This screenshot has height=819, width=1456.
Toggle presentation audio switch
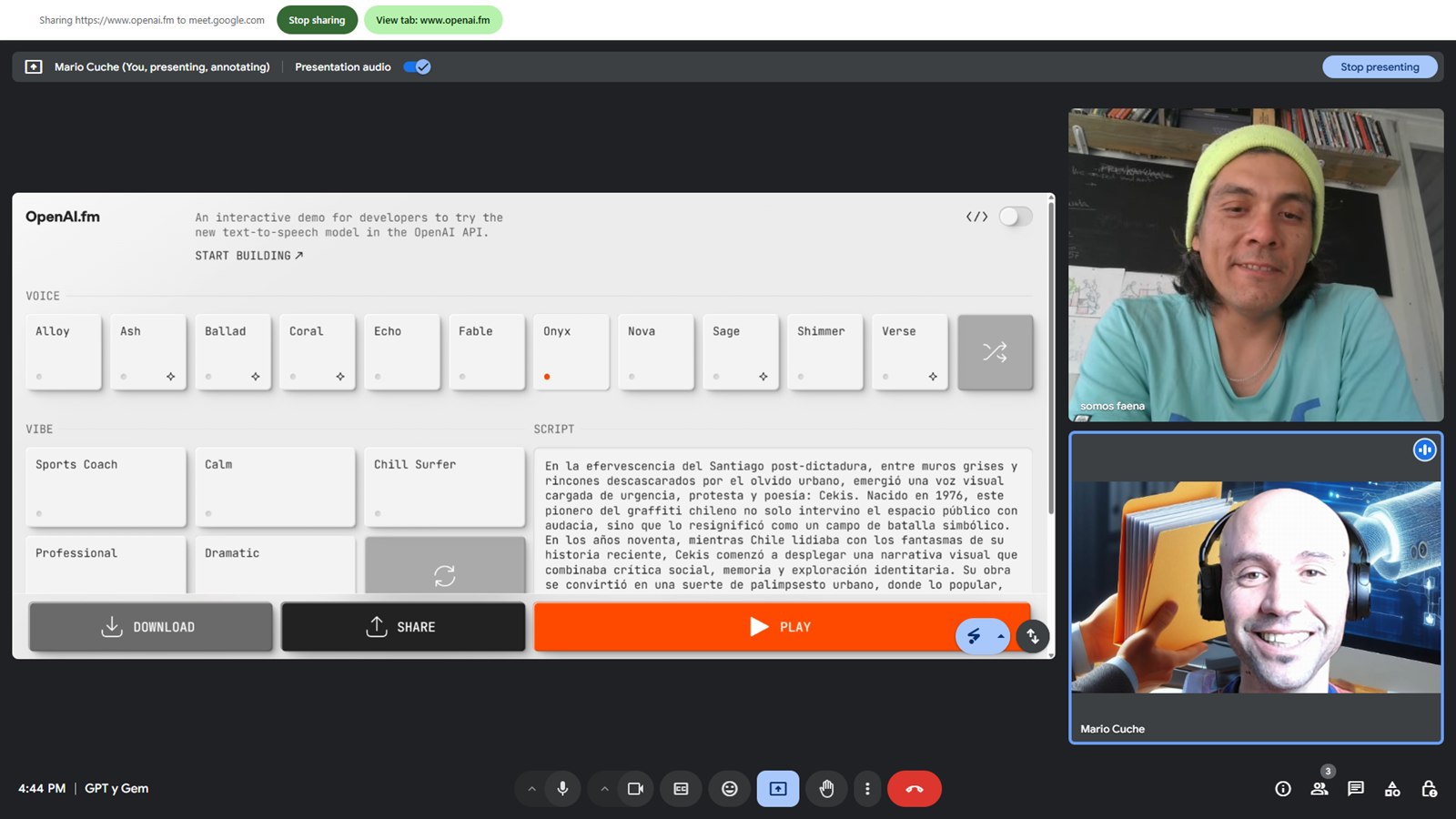pos(417,66)
